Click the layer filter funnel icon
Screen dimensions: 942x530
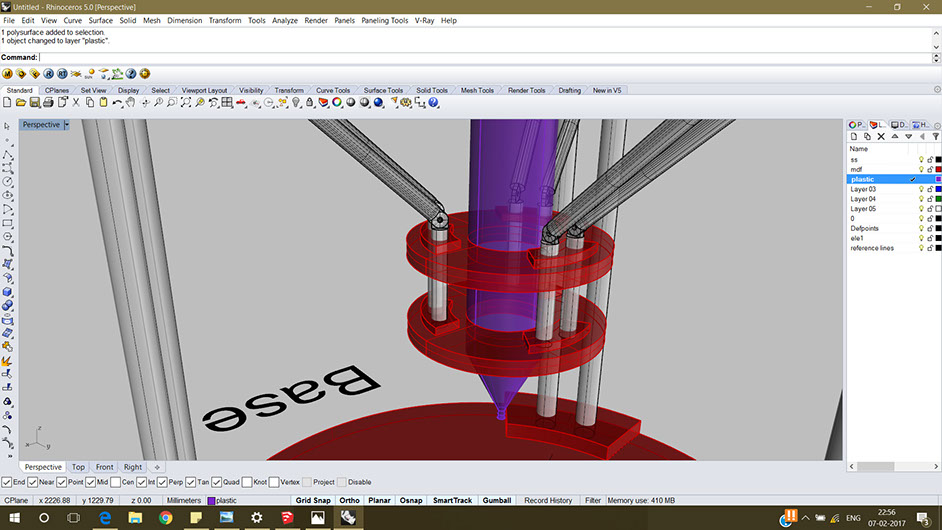point(935,136)
